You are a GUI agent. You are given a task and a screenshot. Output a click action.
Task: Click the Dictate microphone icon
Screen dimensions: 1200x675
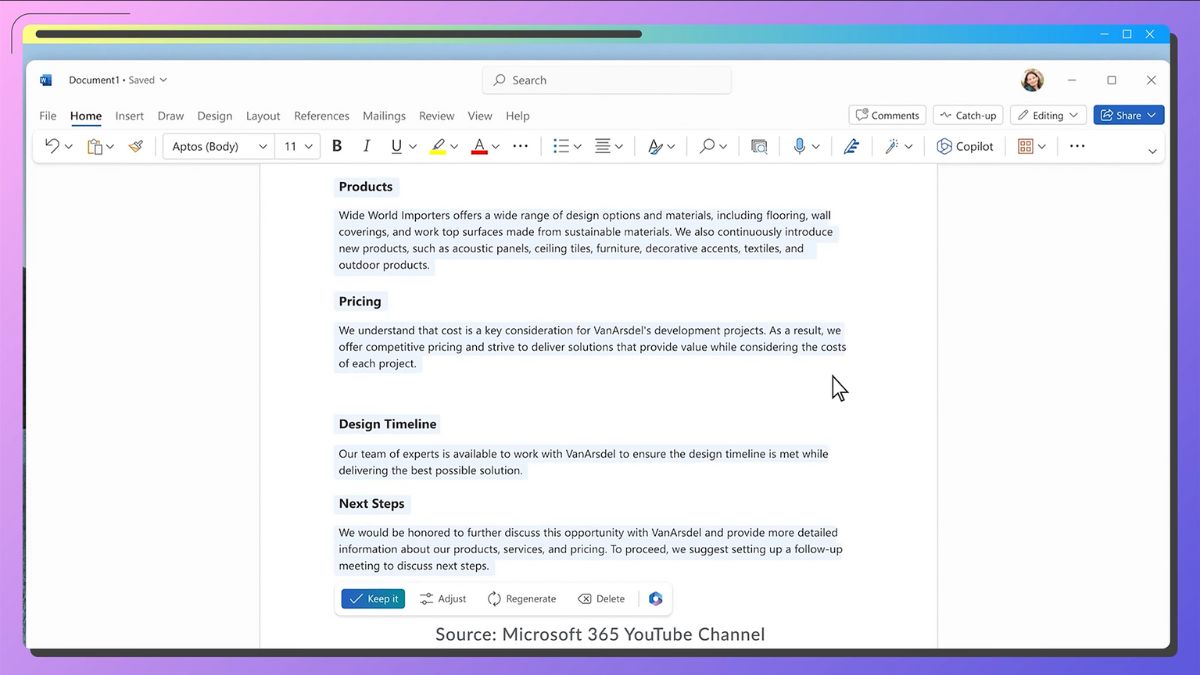coord(799,146)
